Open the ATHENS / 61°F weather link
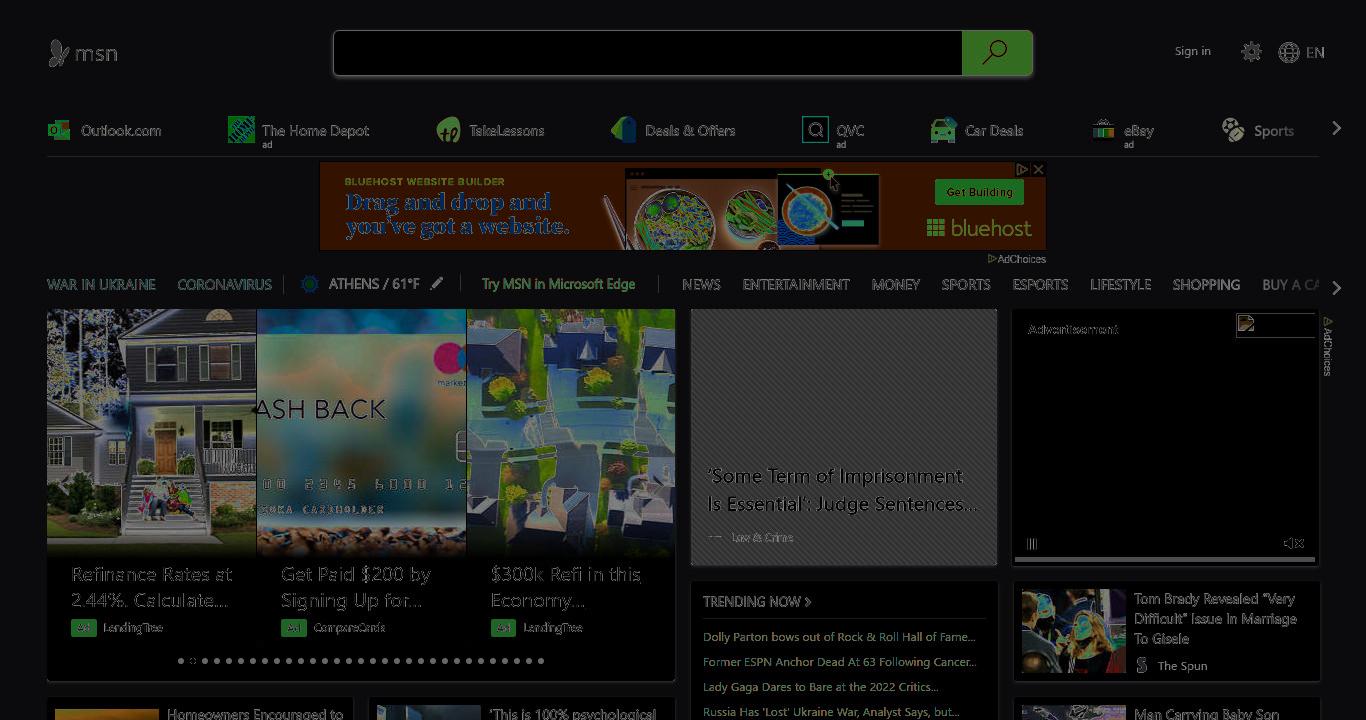The height and width of the screenshot is (720, 1366). (x=374, y=284)
